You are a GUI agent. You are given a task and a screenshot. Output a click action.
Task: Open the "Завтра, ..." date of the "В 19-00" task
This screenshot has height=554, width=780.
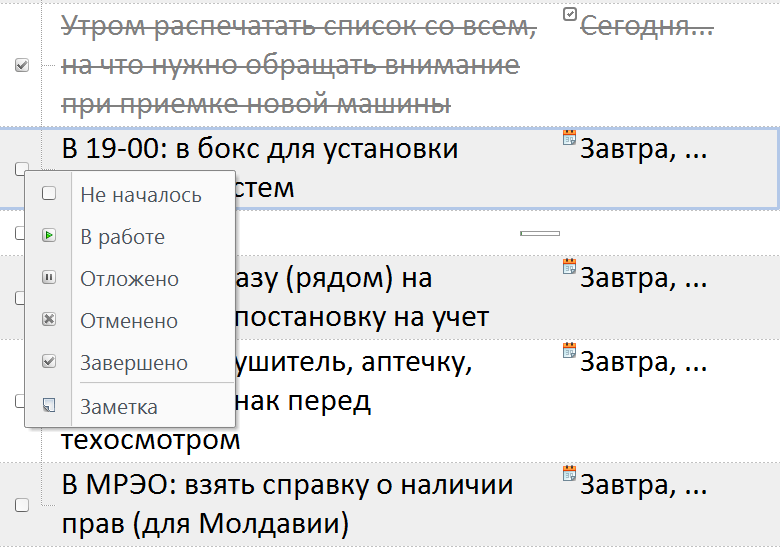point(644,151)
